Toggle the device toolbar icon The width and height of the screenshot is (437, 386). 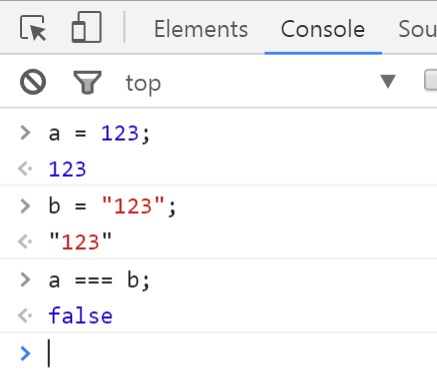point(87,27)
